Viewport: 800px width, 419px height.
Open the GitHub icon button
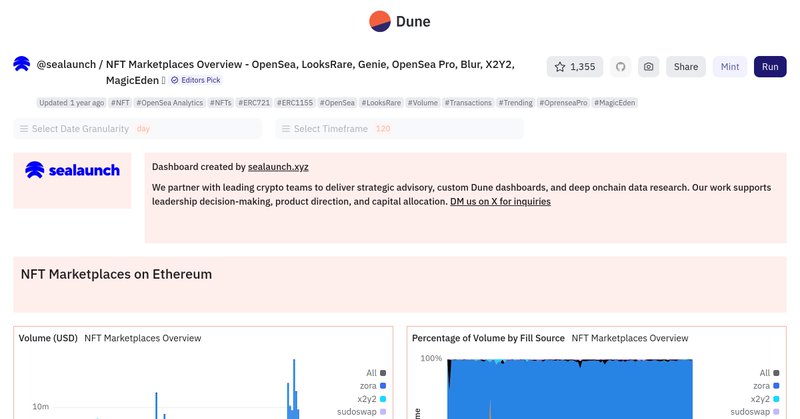[620, 67]
